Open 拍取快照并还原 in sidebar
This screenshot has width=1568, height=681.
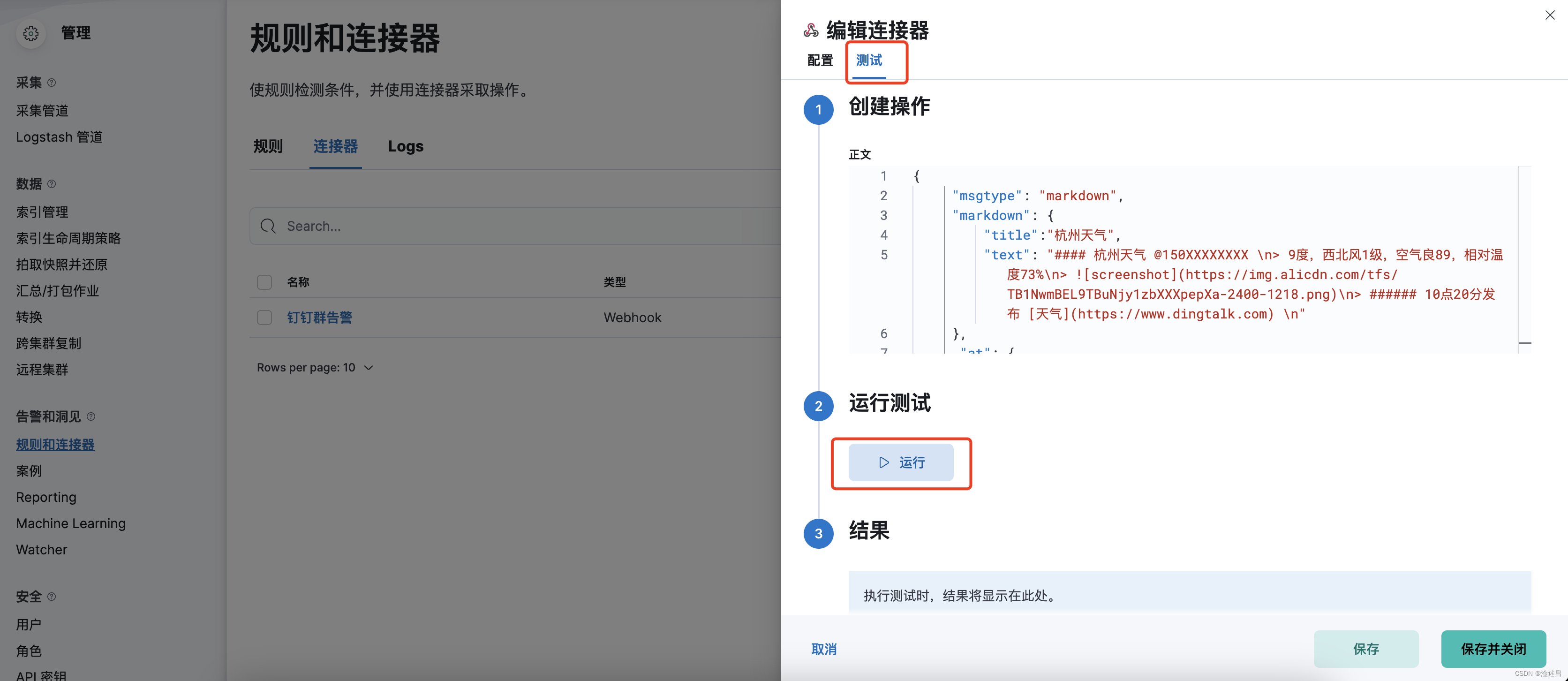point(61,265)
